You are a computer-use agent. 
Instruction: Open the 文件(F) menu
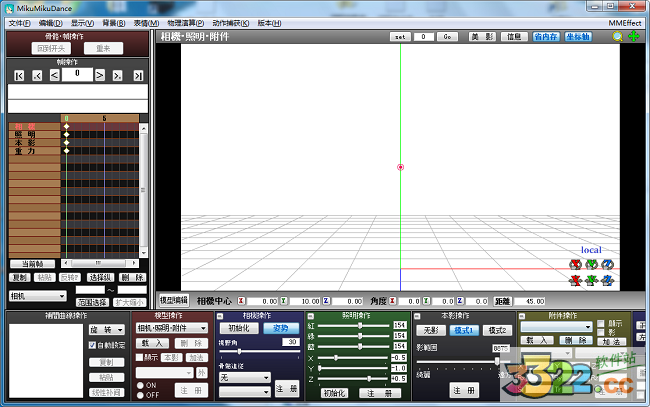click(18, 22)
